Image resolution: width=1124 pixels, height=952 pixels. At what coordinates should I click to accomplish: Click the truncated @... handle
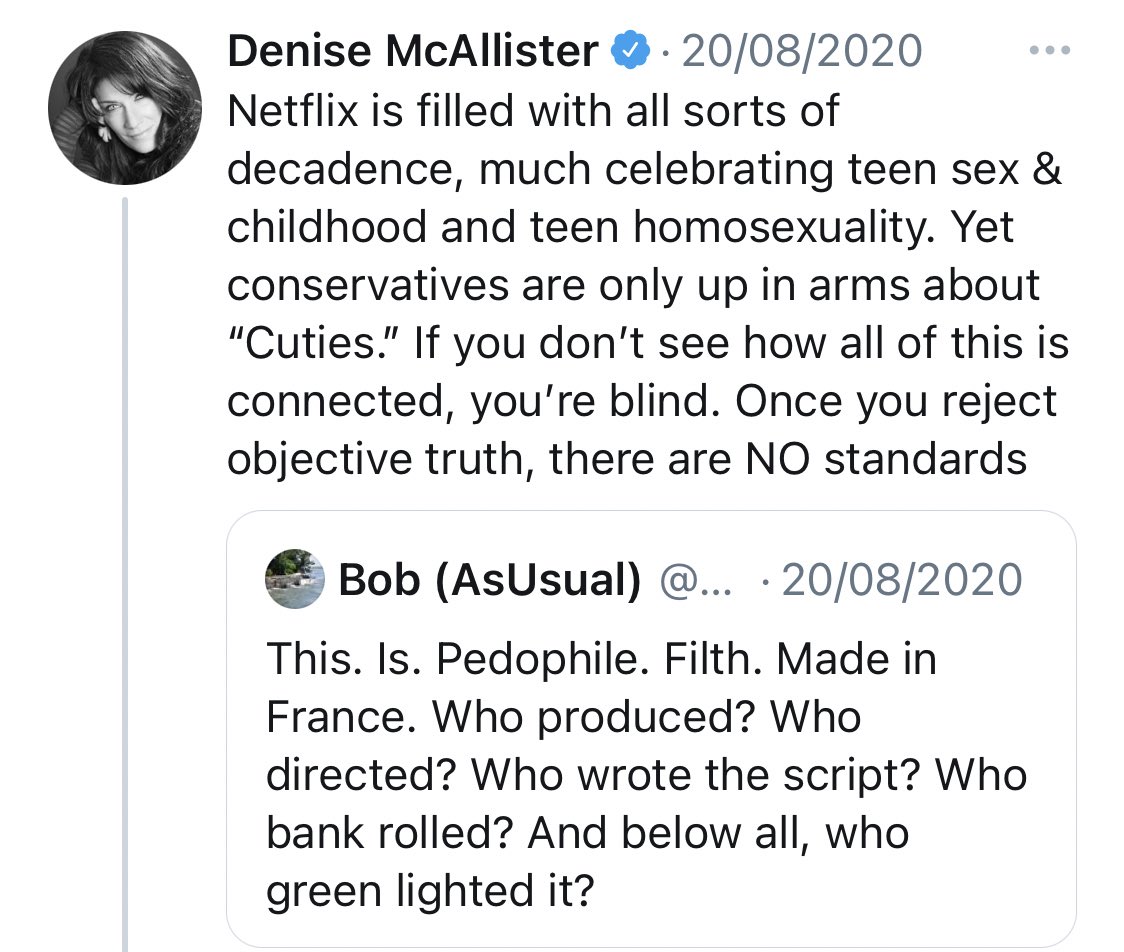tap(695, 581)
